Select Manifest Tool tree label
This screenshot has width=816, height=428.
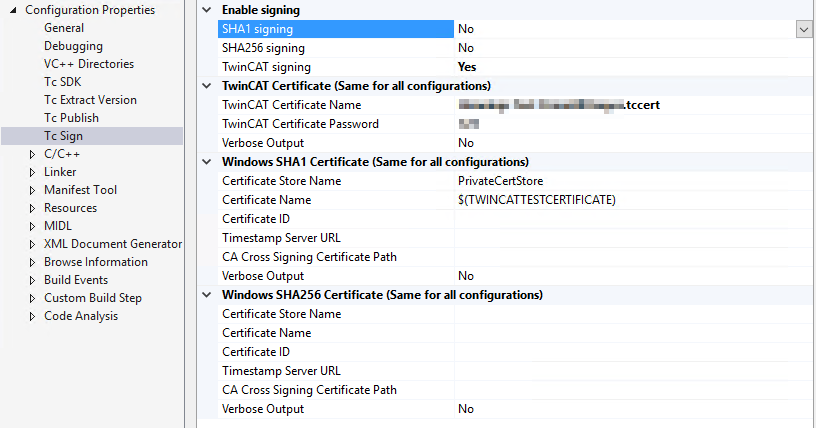(80, 190)
